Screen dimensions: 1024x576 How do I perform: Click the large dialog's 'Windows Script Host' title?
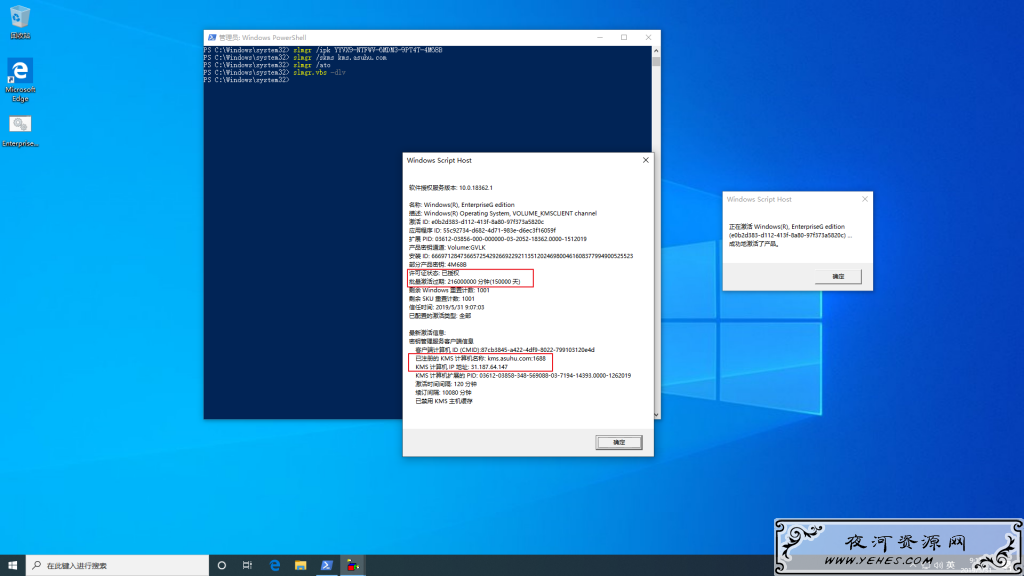point(439,160)
